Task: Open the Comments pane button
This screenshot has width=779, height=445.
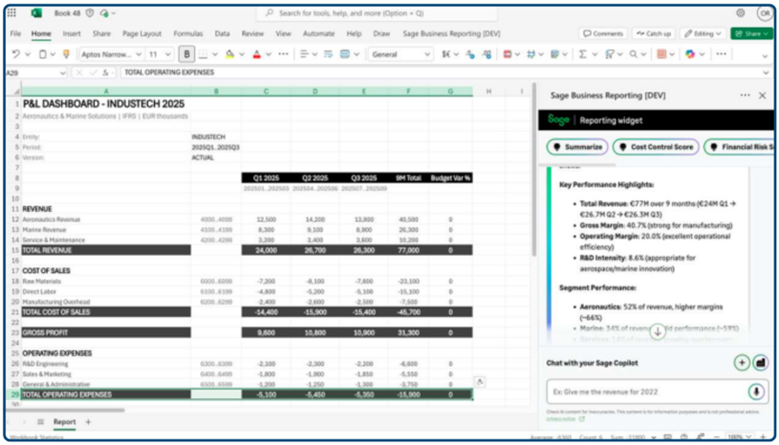Action: point(602,33)
